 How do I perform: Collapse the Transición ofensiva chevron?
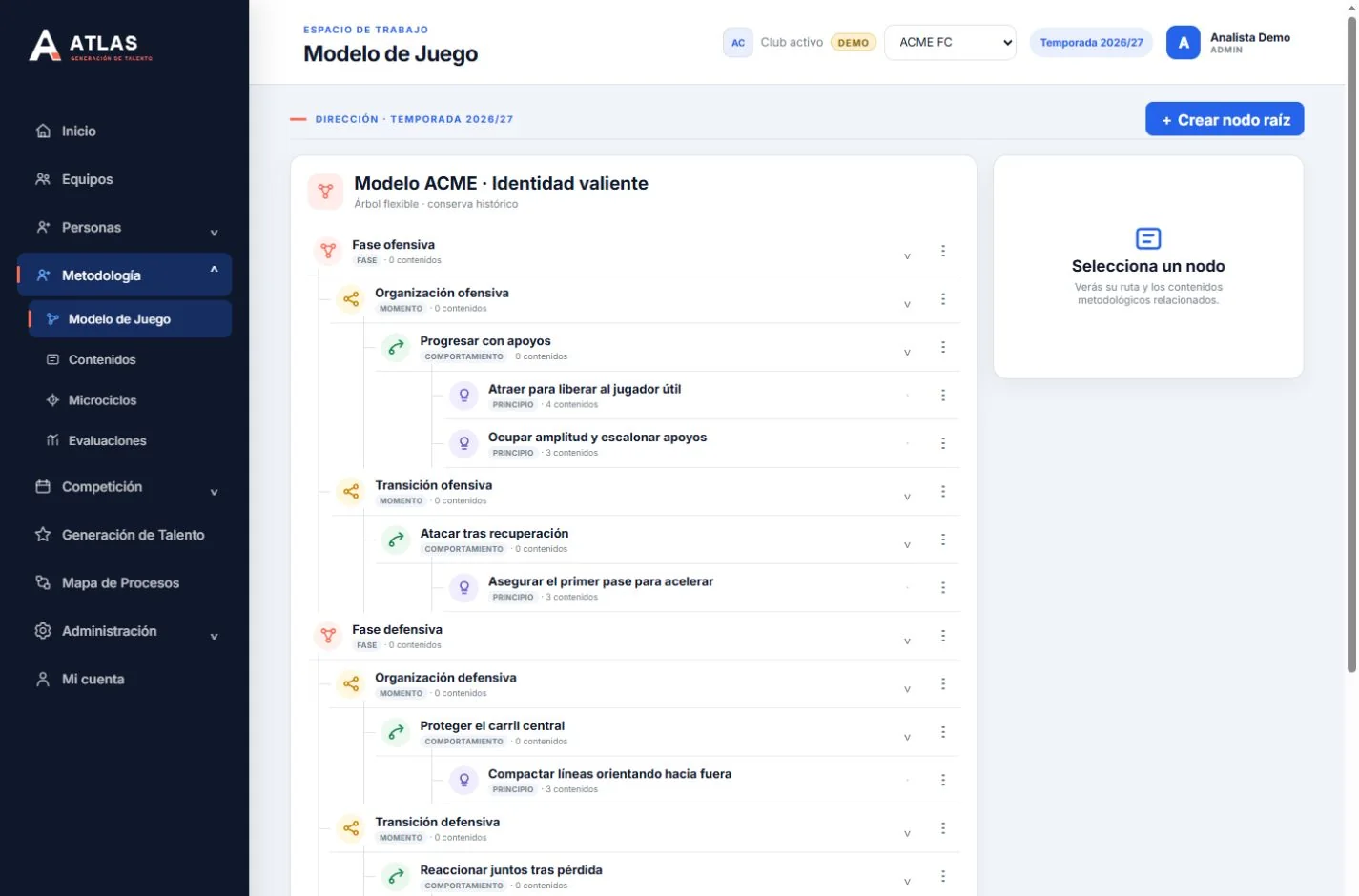click(x=907, y=497)
